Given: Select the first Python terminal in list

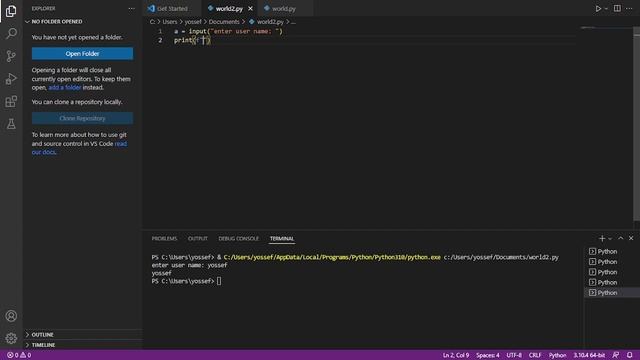Looking at the screenshot, I should coord(611,251).
